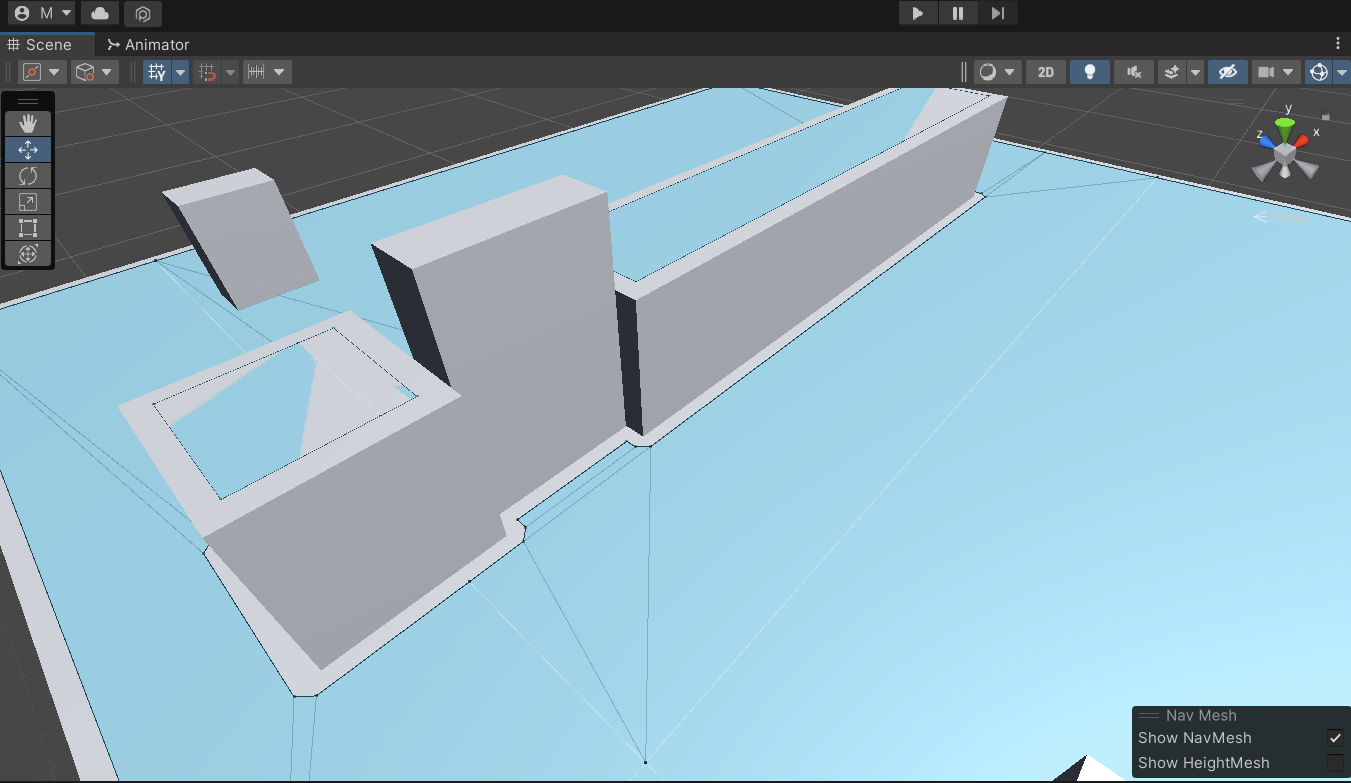Switch to the Scene tab

(x=47, y=44)
